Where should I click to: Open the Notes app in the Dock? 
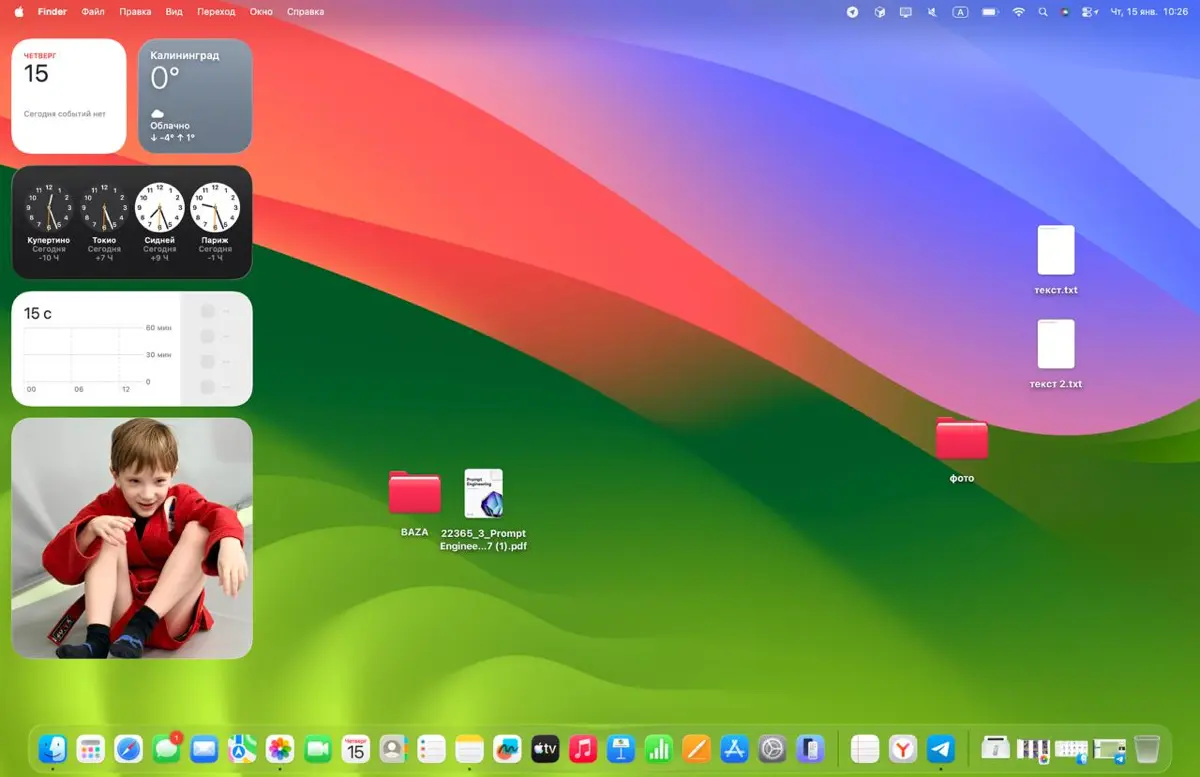pos(469,748)
